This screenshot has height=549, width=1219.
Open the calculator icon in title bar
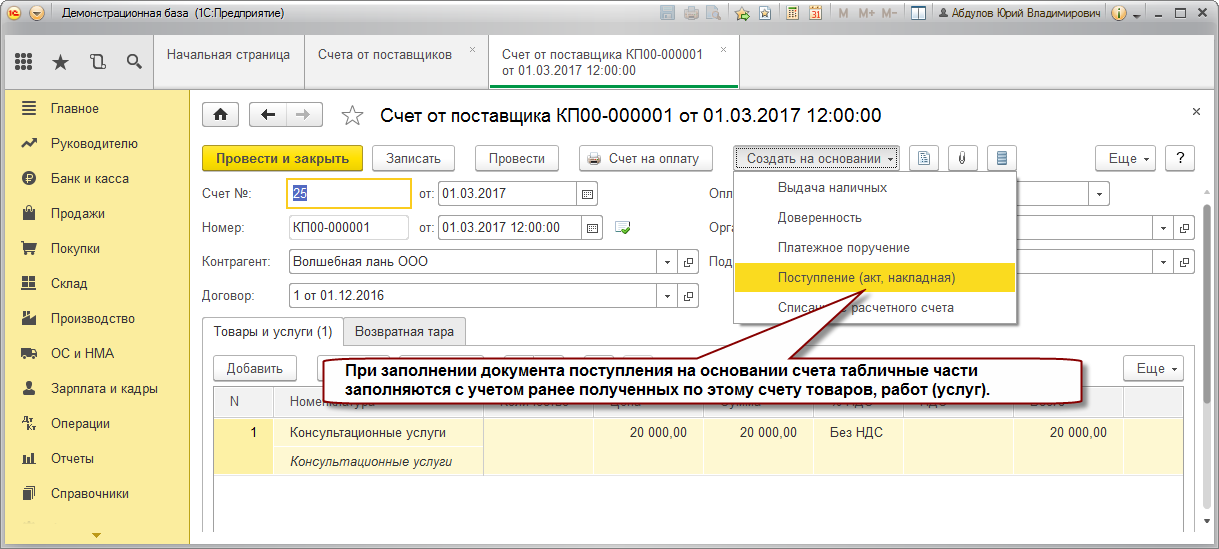pyautogui.click(x=792, y=14)
